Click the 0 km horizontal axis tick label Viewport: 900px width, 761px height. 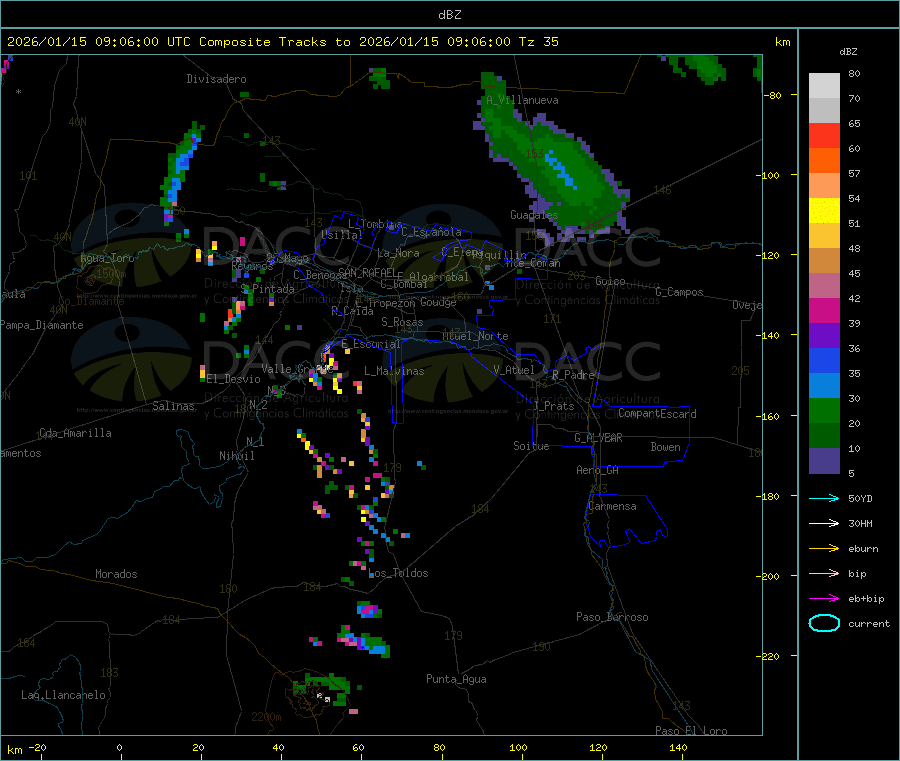tap(119, 747)
